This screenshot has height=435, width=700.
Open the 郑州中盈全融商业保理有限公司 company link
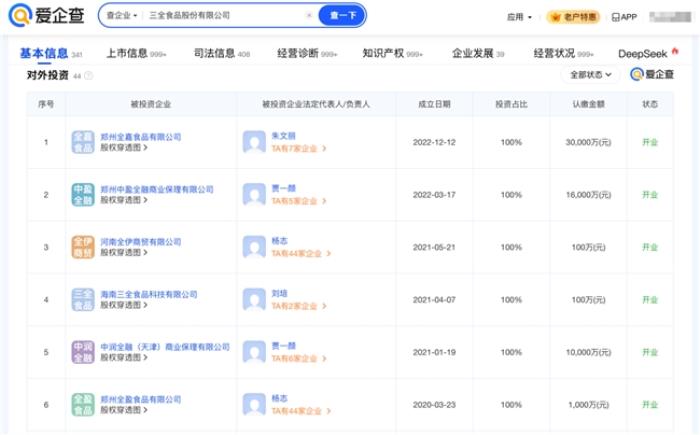point(157,189)
